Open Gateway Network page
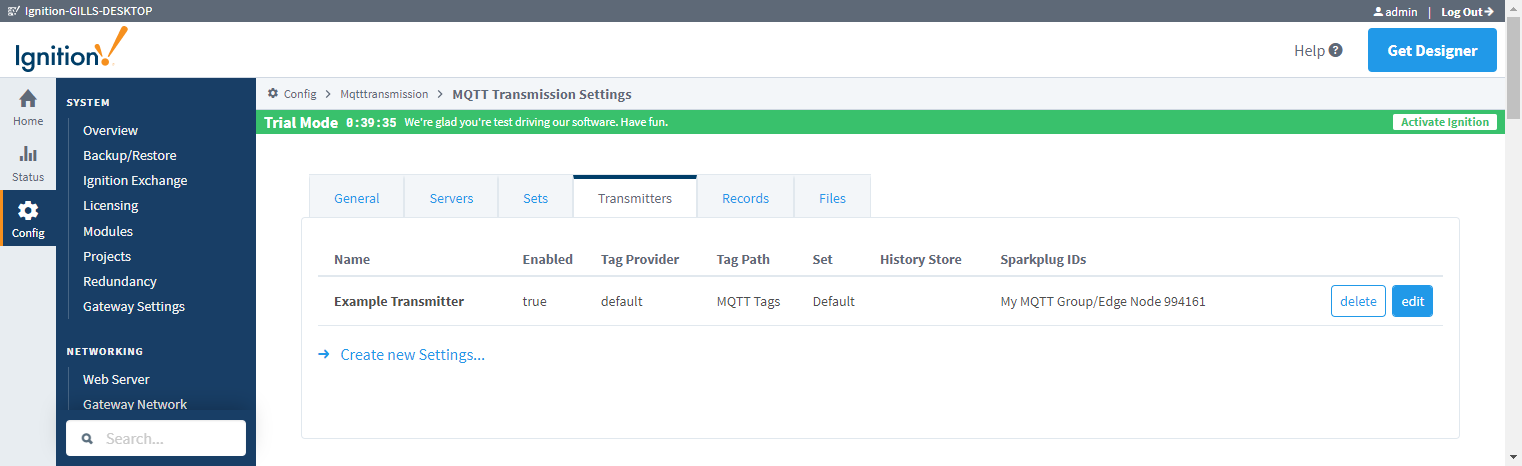This screenshot has height=466, width=1522. (135, 404)
